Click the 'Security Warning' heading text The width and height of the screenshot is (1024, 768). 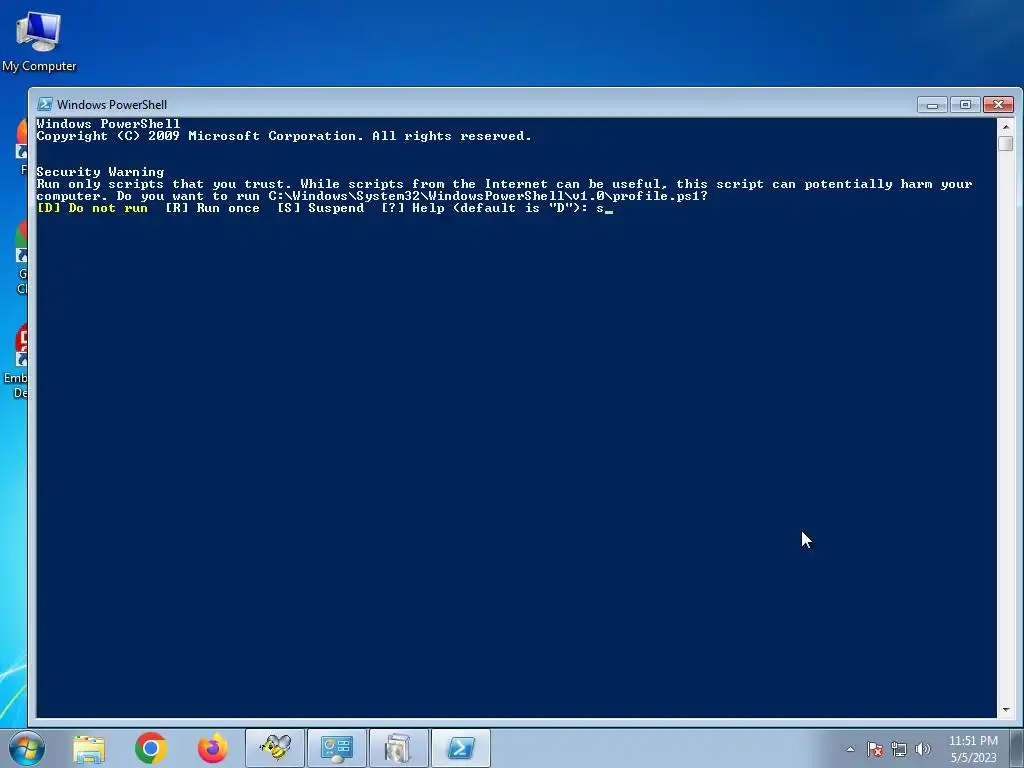[100, 172]
